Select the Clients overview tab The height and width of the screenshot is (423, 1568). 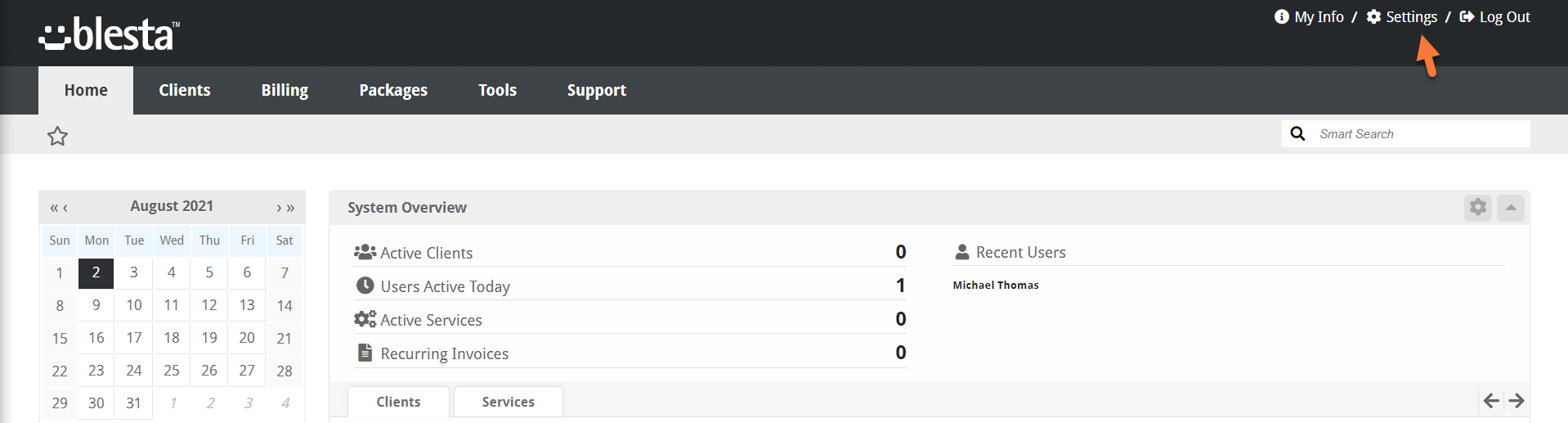tap(398, 402)
